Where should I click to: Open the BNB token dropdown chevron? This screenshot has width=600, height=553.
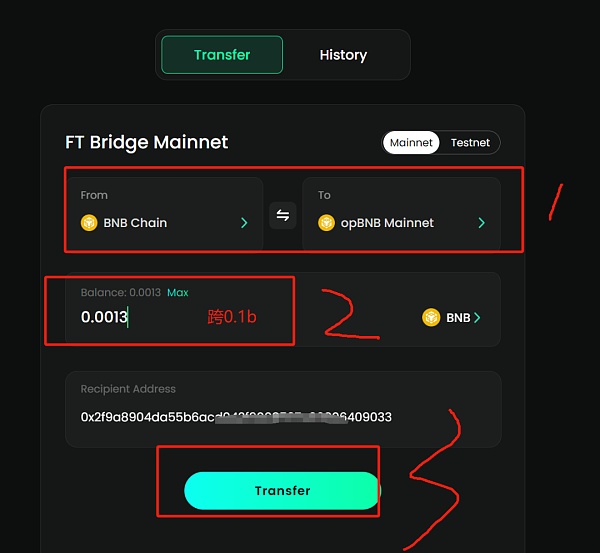pyautogui.click(x=477, y=318)
